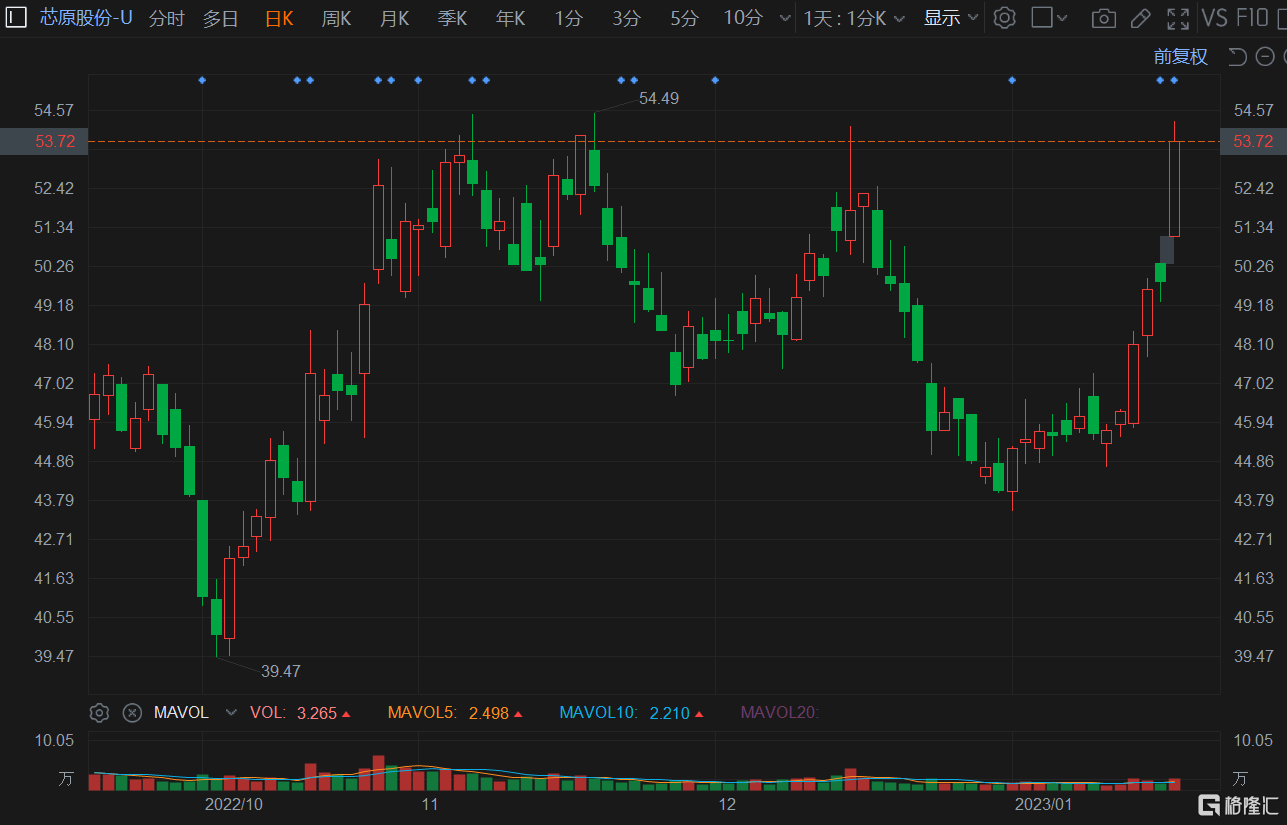Image resolution: width=1287 pixels, height=825 pixels.
Task: Change adjustment mode via 前复权
Action: [1181, 57]
